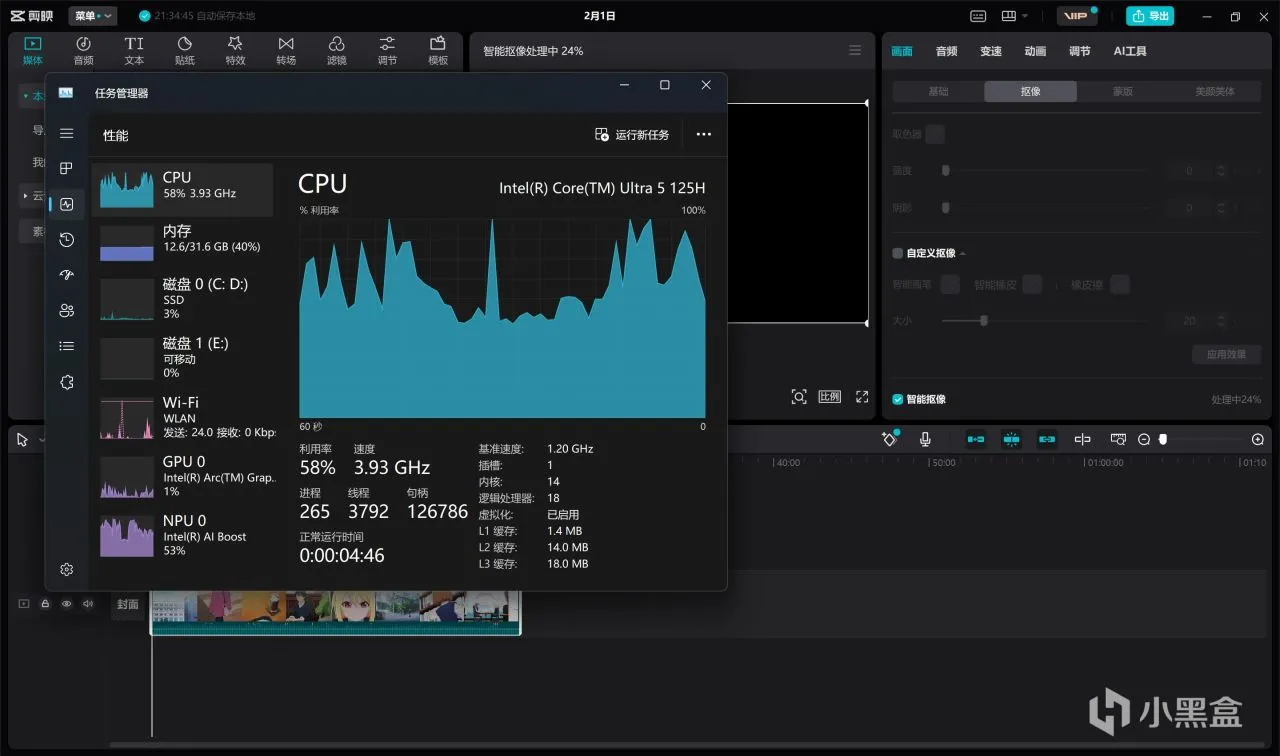Viewport: 1280px width, 756px height.
Task: Select the 抠像 sub-tab
Action: (x=1030, y=91)
